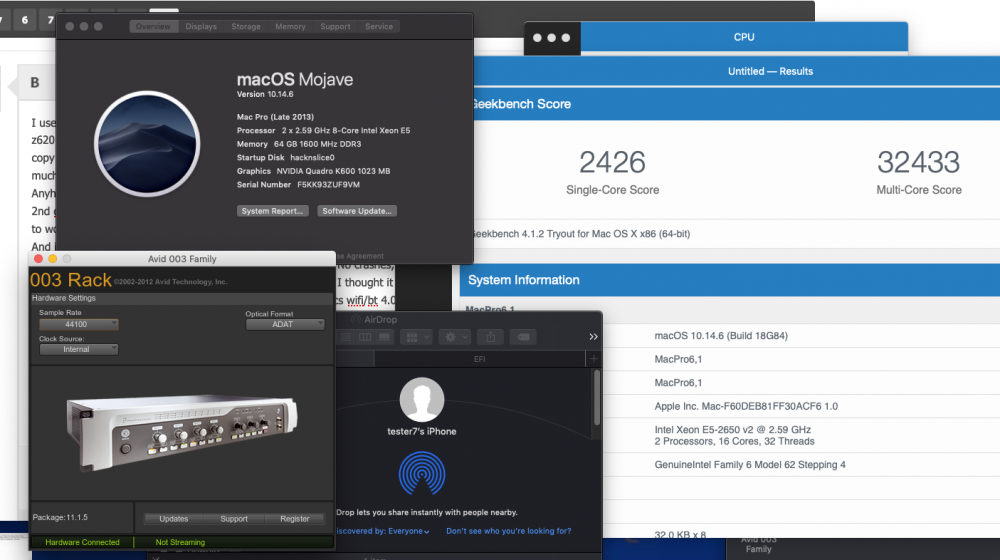The image size is (1000, 560).
Task: Click the Support button in Avid 003
Action: 234,519
